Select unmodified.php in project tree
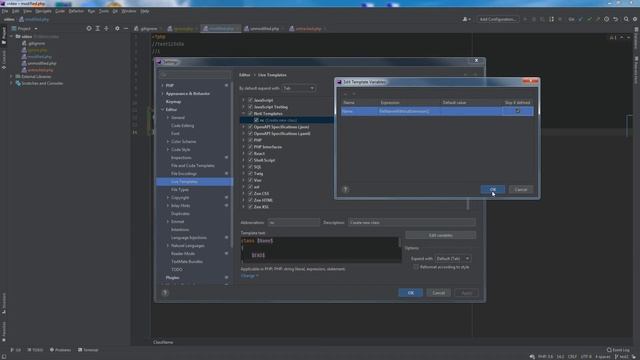Screen dimensions: 640x360 (42, 63)
